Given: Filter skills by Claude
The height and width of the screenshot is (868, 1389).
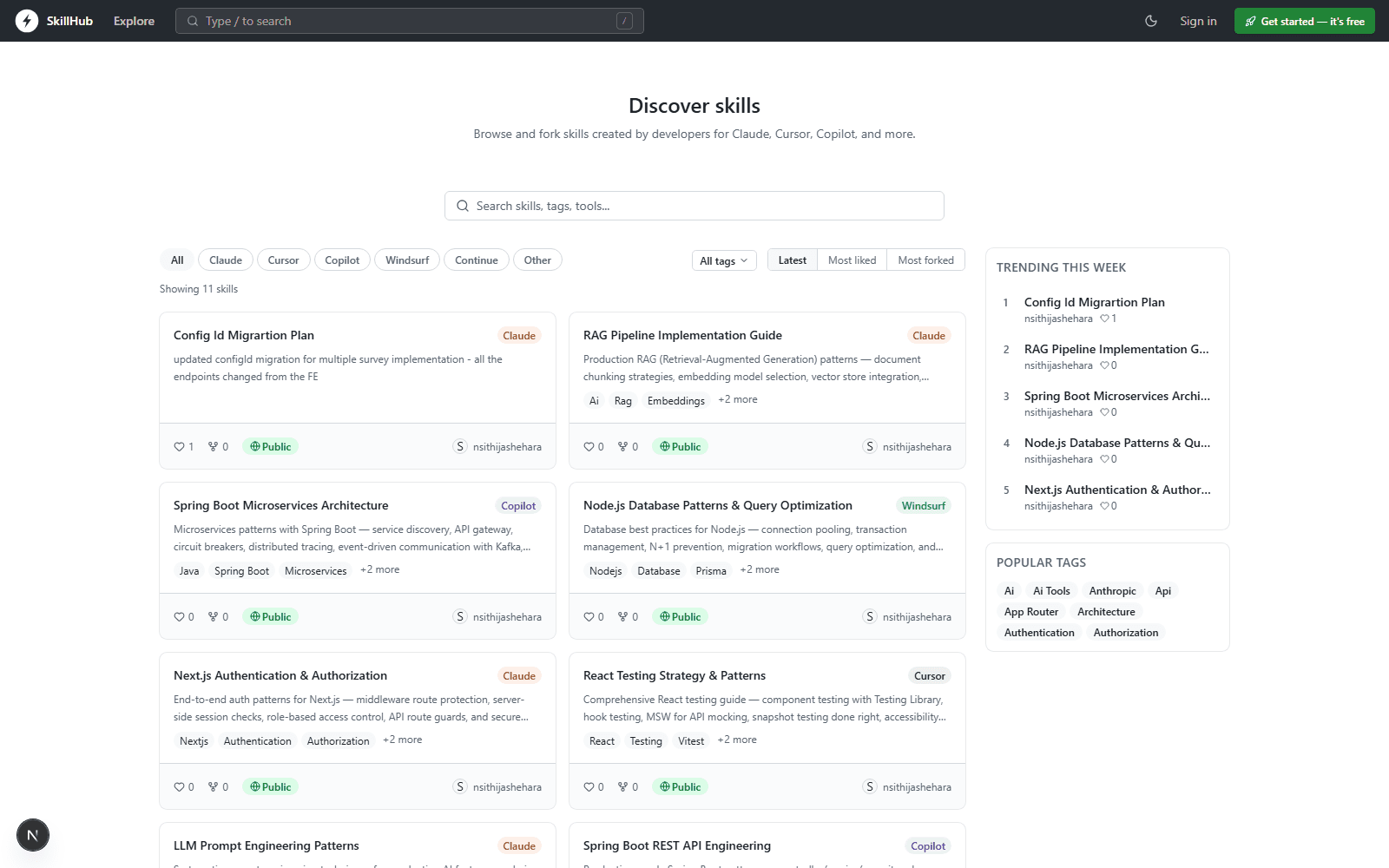Looking at the screenshot, I should point(226,260).
